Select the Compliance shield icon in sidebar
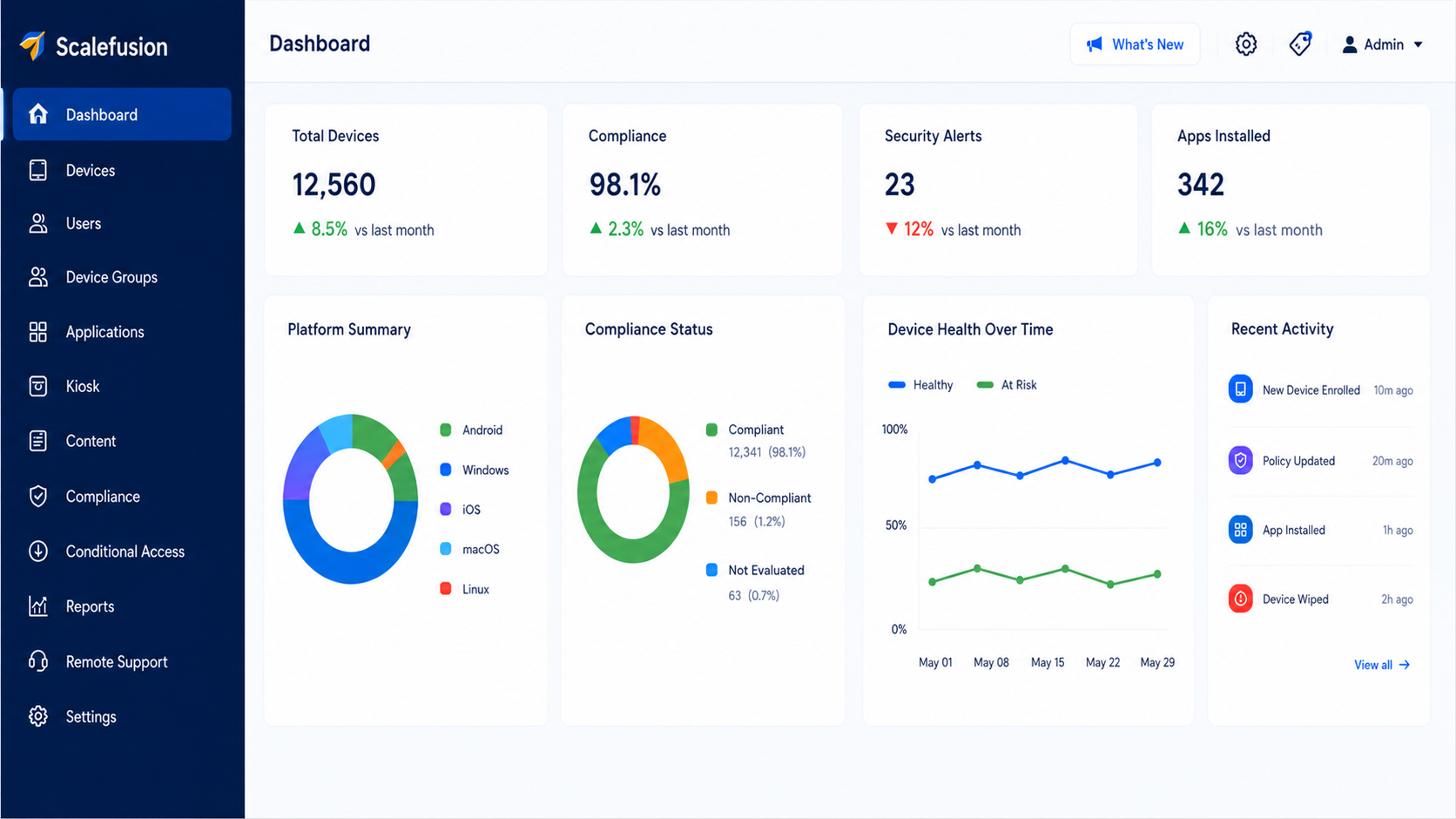This screenshot has width=1456, height=819. (x=38, y=496)
